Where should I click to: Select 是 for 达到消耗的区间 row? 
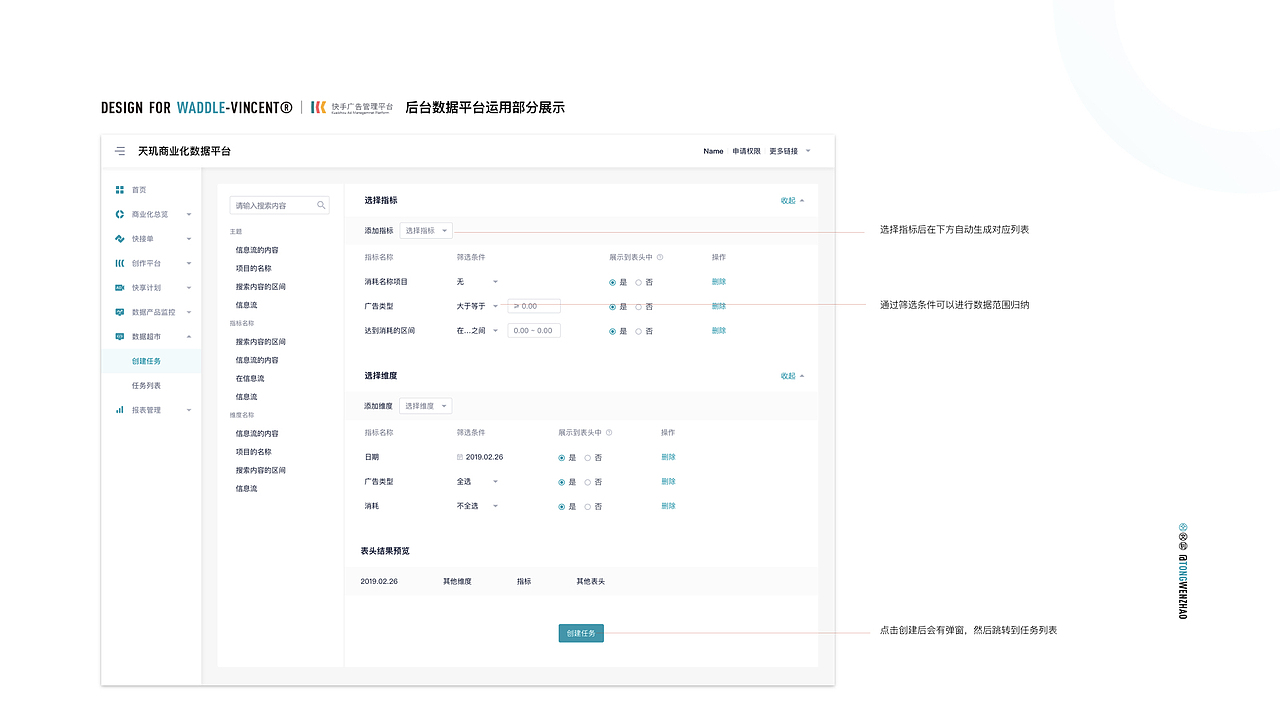[612, 331]
